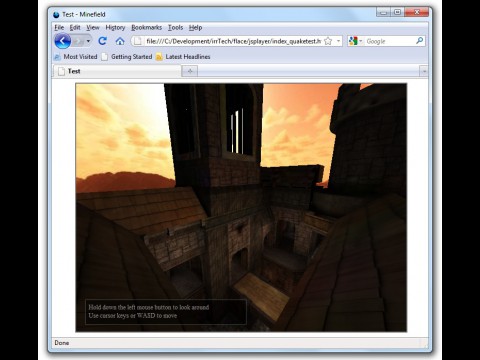Open the File menu
Image resolution: width=480 pixels, height=360 pixels.
click(x=59, y=27)
